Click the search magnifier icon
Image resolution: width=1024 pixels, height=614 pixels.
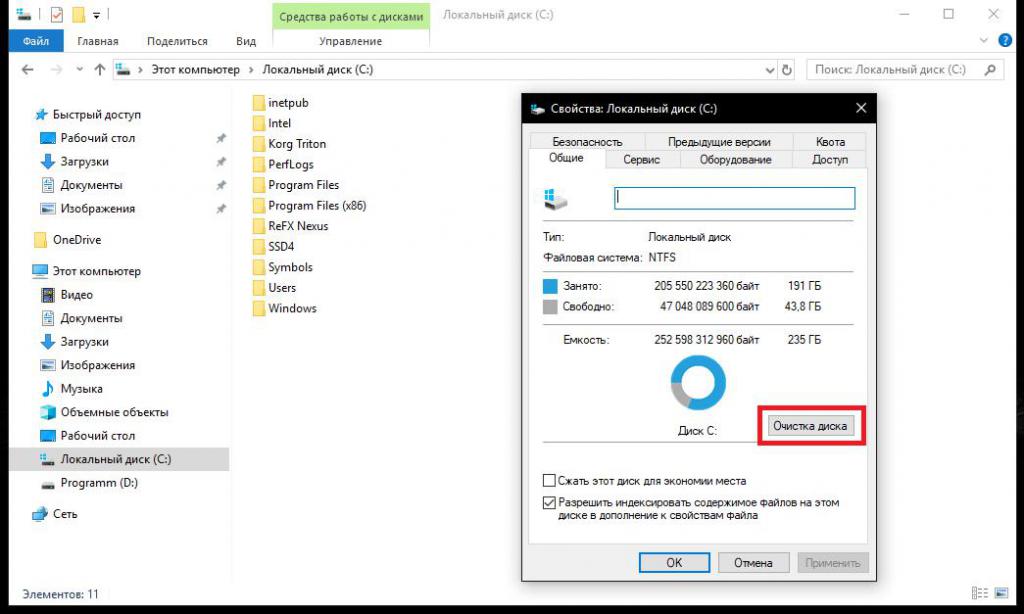pyautogui.click(x=989, y=70)
